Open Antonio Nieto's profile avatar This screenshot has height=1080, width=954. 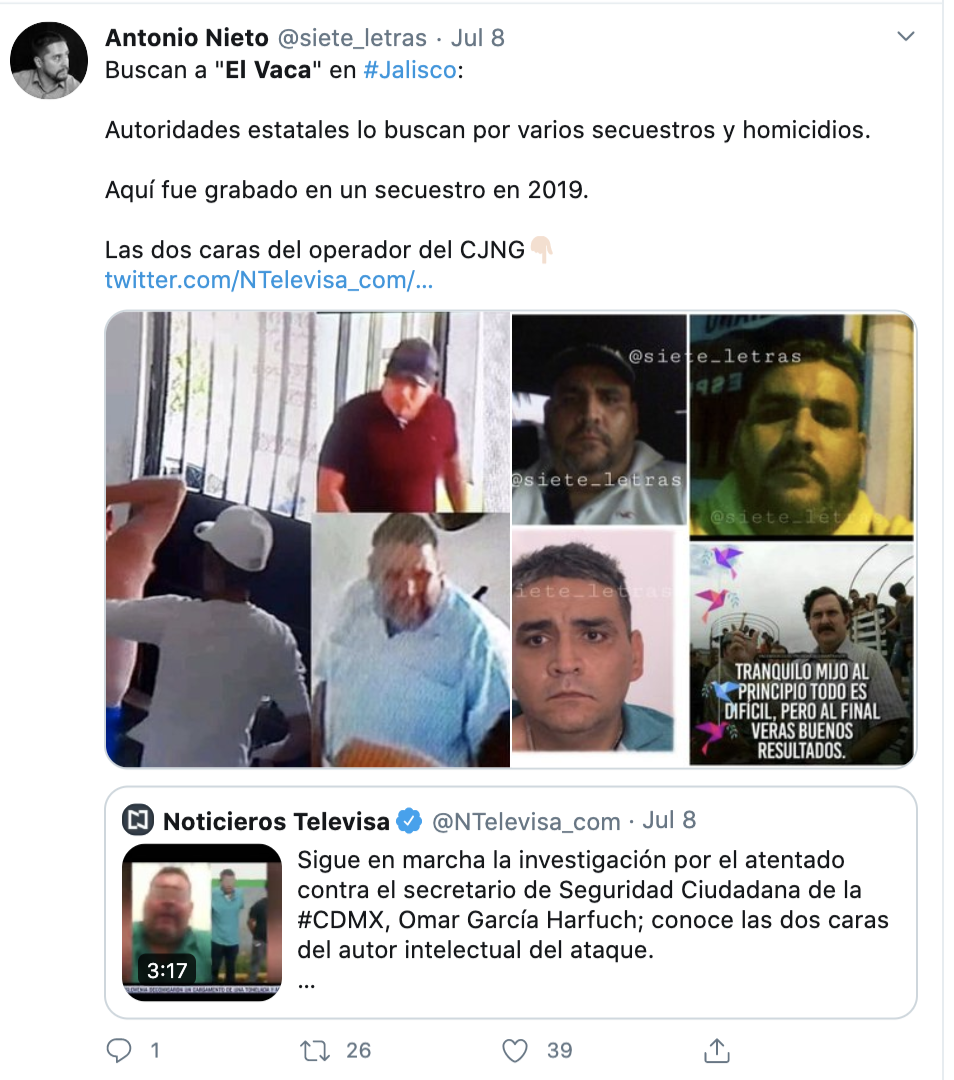point(49,60)
